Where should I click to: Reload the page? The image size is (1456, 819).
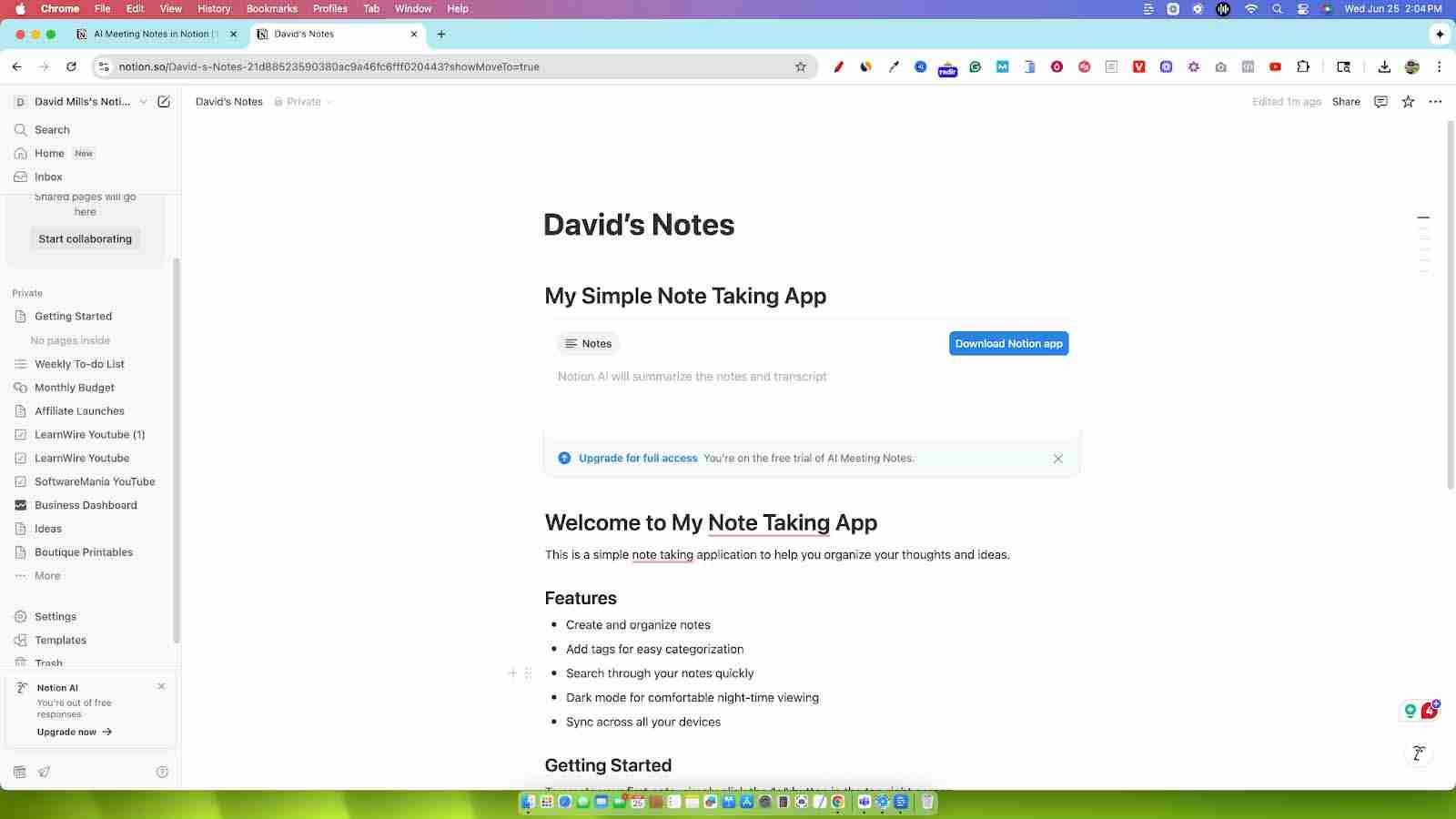coord(71,66)
